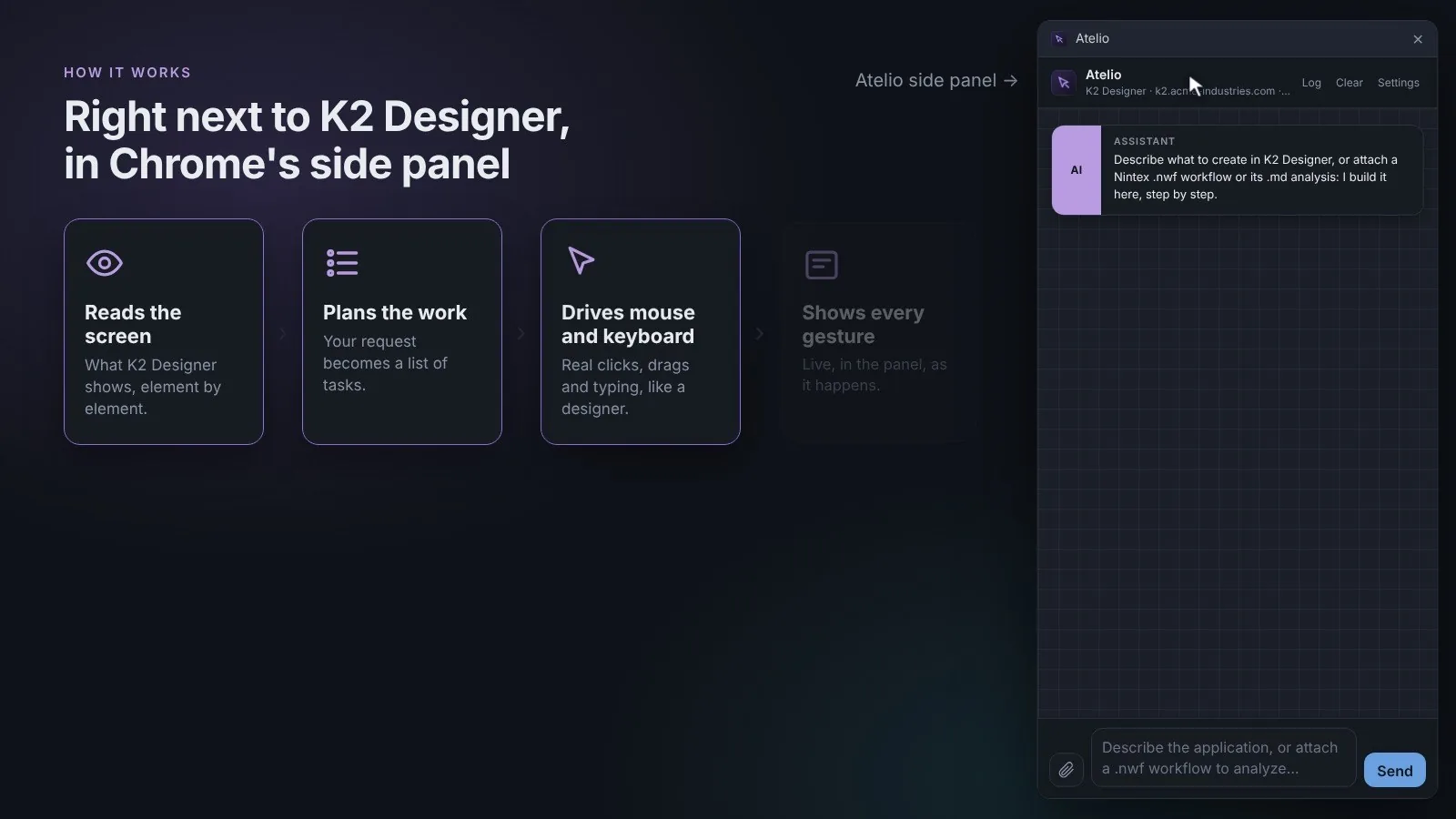Focus the Describe the application input field
The height and width of the screenshot is (819, 1456).
[x=1223, y=758]
